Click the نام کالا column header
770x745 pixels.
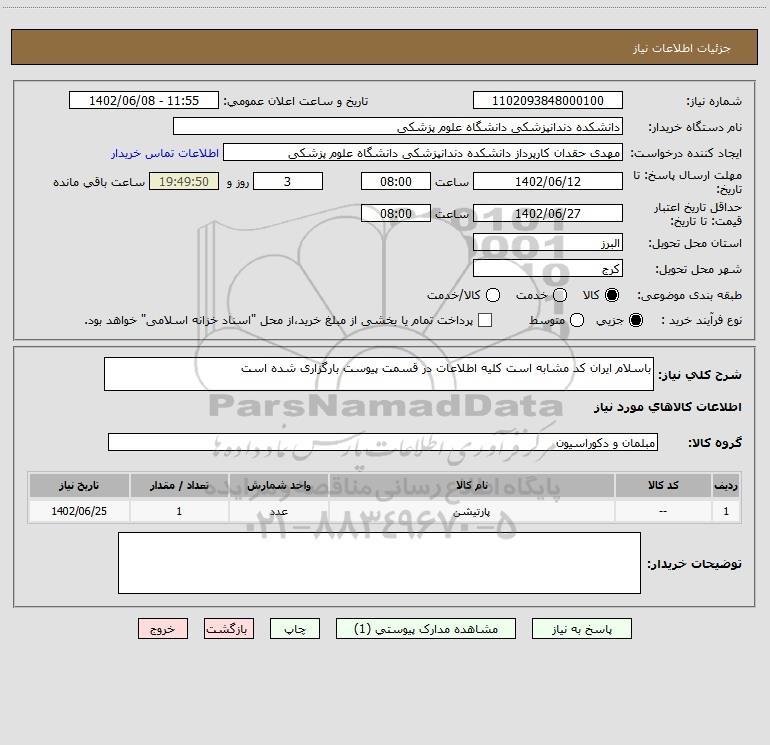coord(472,485)
